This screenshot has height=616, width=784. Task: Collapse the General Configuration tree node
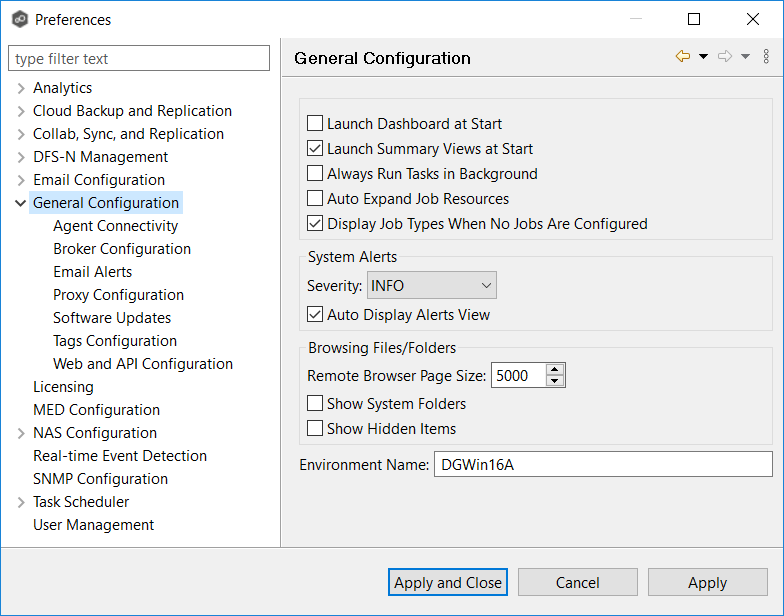pyautogui.click(x=20, y=203)
